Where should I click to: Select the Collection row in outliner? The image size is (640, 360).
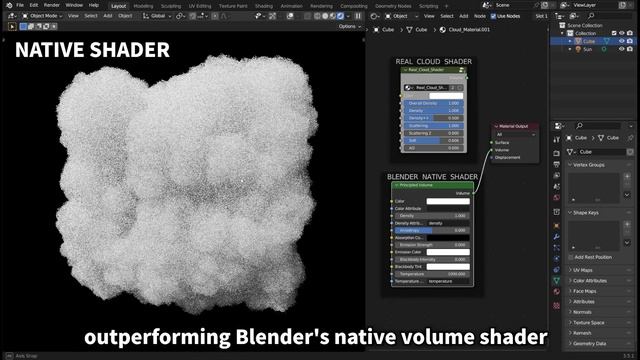tap(585, 33)
